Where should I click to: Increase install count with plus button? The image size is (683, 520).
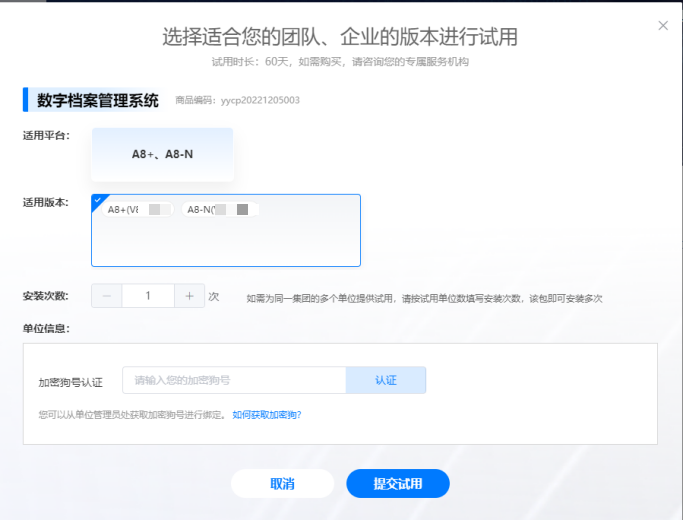click(189, 296)
